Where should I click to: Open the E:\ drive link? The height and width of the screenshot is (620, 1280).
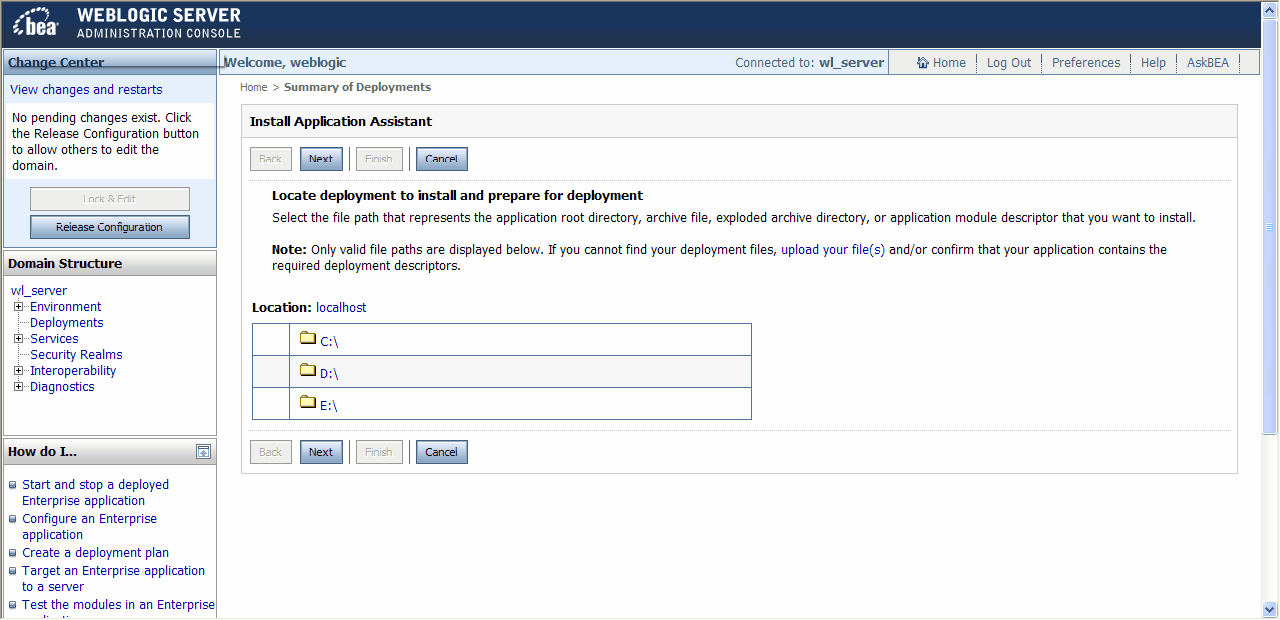(x=329, y=405)
